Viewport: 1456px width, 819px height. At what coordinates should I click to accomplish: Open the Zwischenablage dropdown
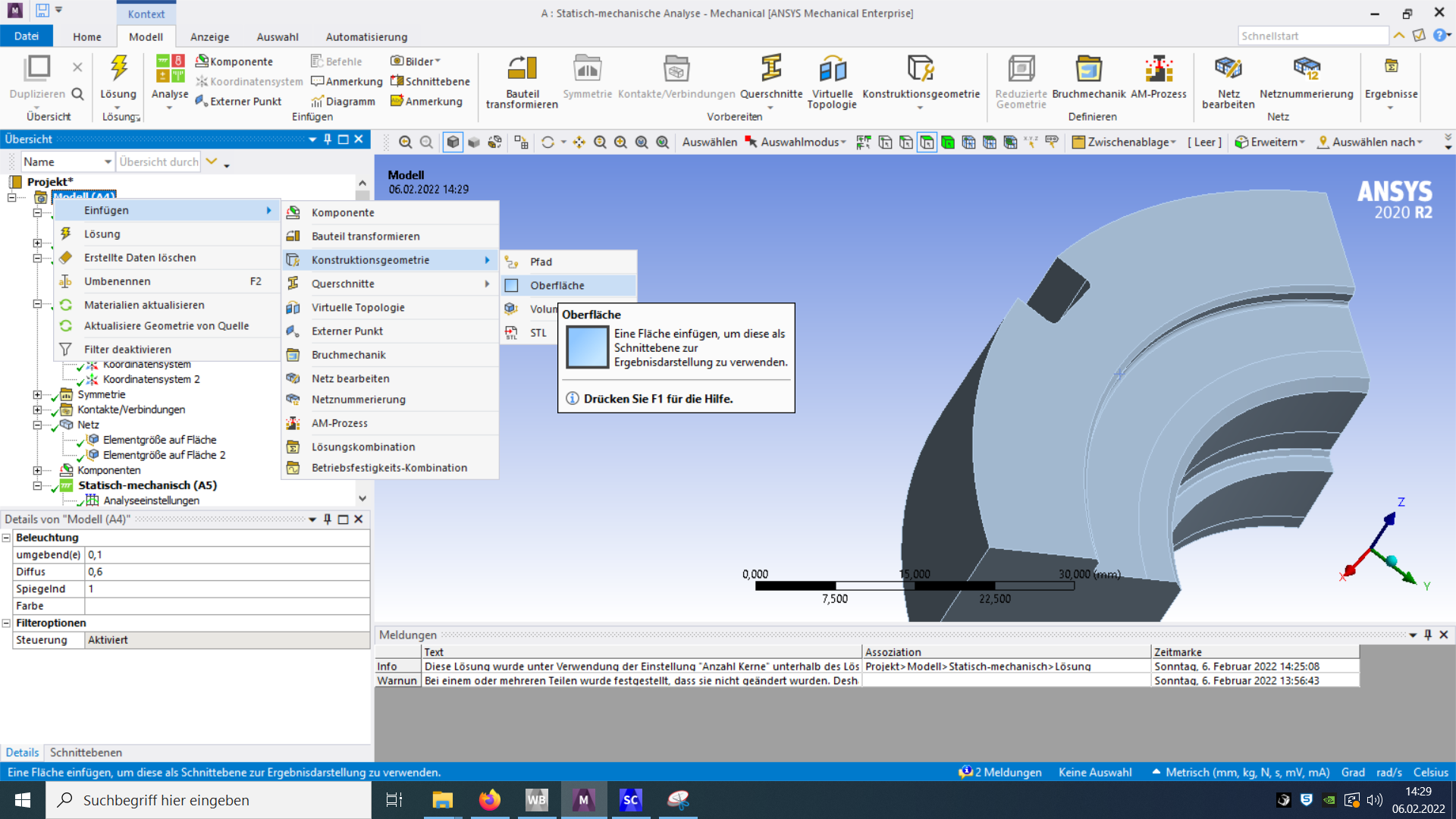(1124, 142)
